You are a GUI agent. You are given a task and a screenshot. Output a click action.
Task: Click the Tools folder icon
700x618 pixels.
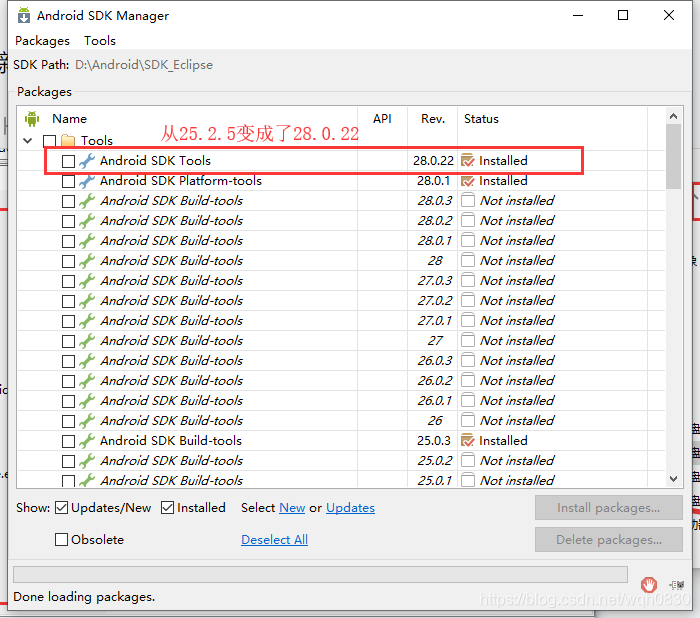[68, 141]
